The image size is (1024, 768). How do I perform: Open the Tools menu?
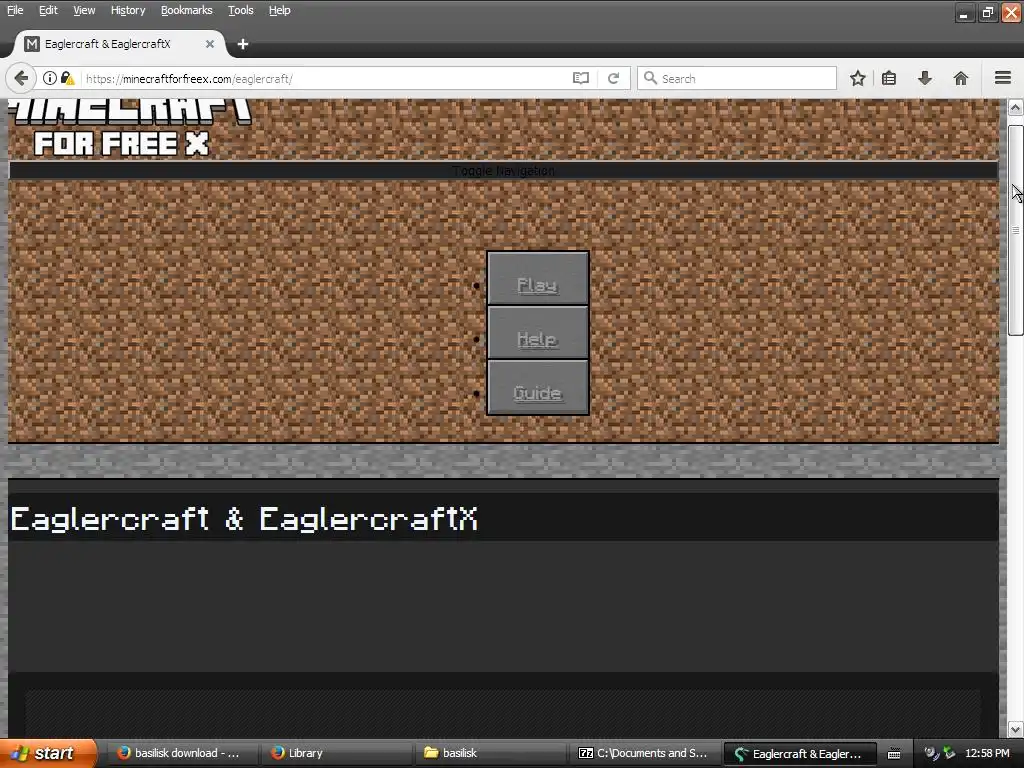pyautogui.click(x=240, y=10)
